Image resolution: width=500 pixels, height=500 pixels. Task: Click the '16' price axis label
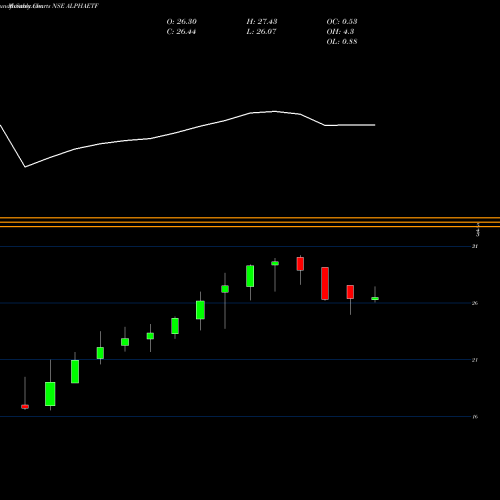point(475,416)
